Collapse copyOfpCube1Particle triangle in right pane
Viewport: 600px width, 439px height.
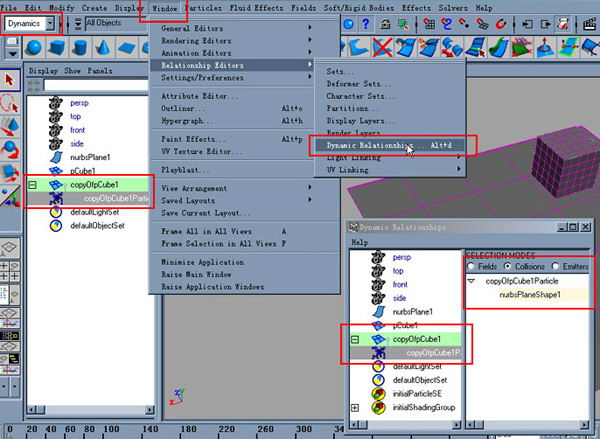pyautogui.click(x=471, y=281)
